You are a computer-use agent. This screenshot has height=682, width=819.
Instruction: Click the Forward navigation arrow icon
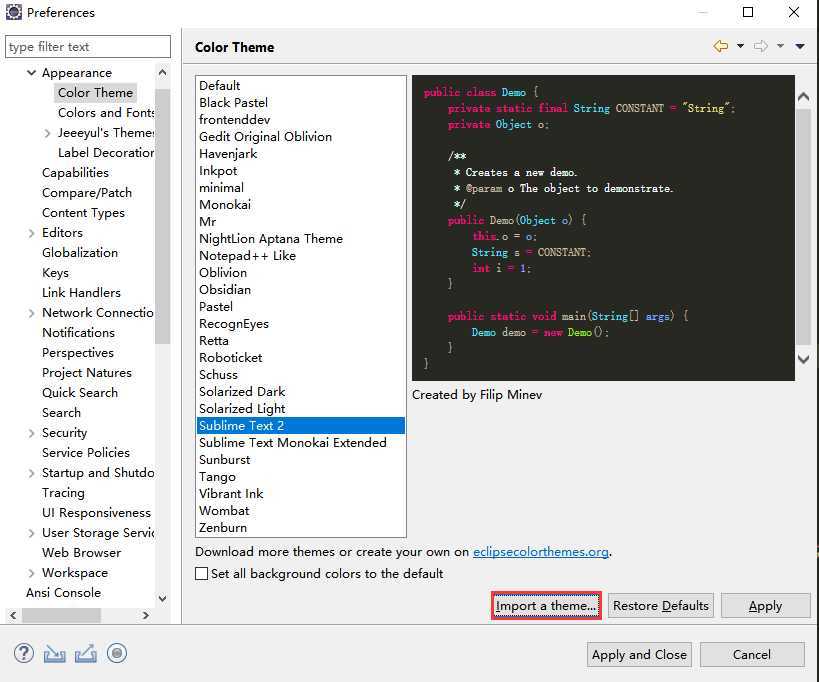[760, 46]
